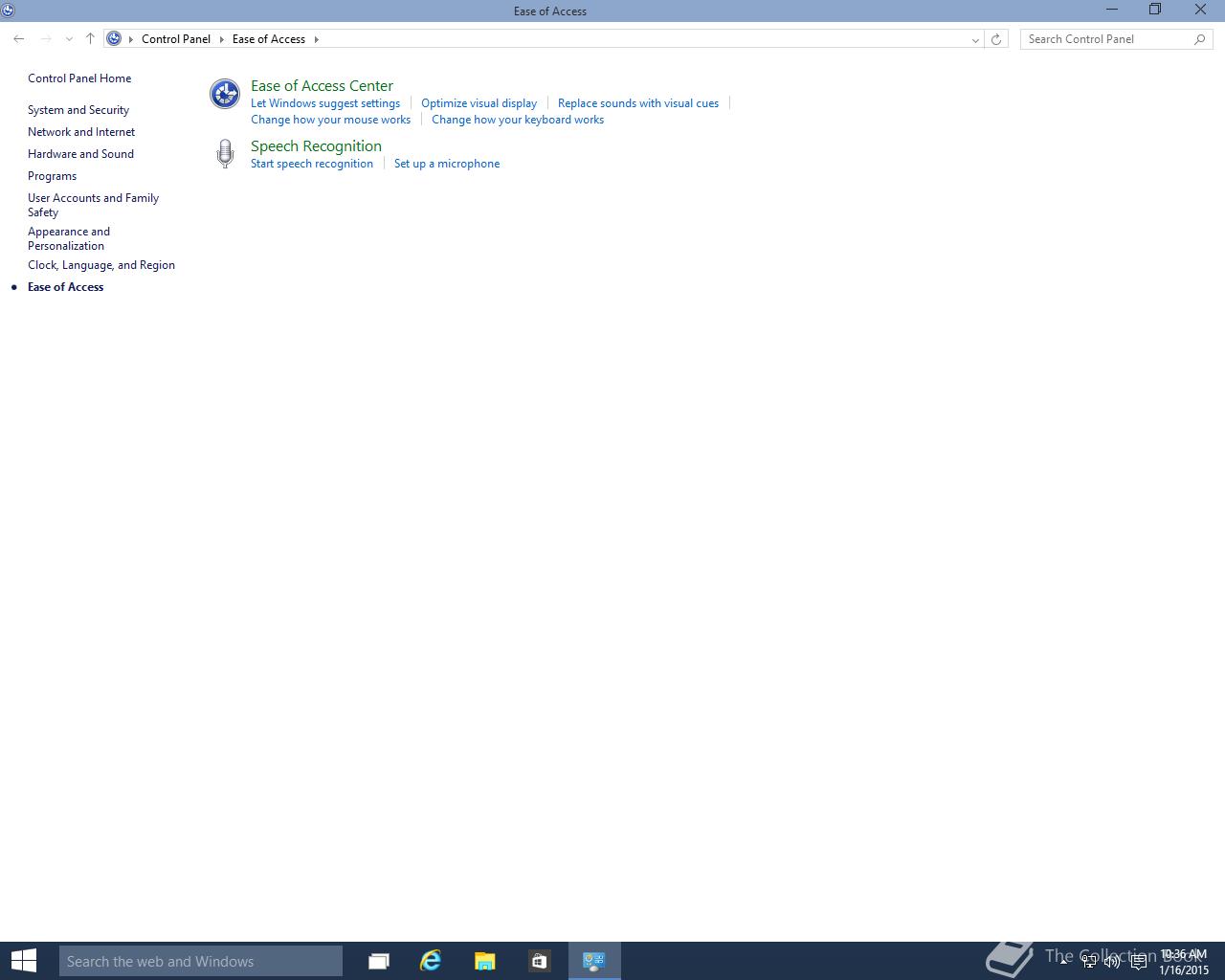Go back with the Back arrow
This screenshot has height=980, width=1225.
(x=19, y=39)
